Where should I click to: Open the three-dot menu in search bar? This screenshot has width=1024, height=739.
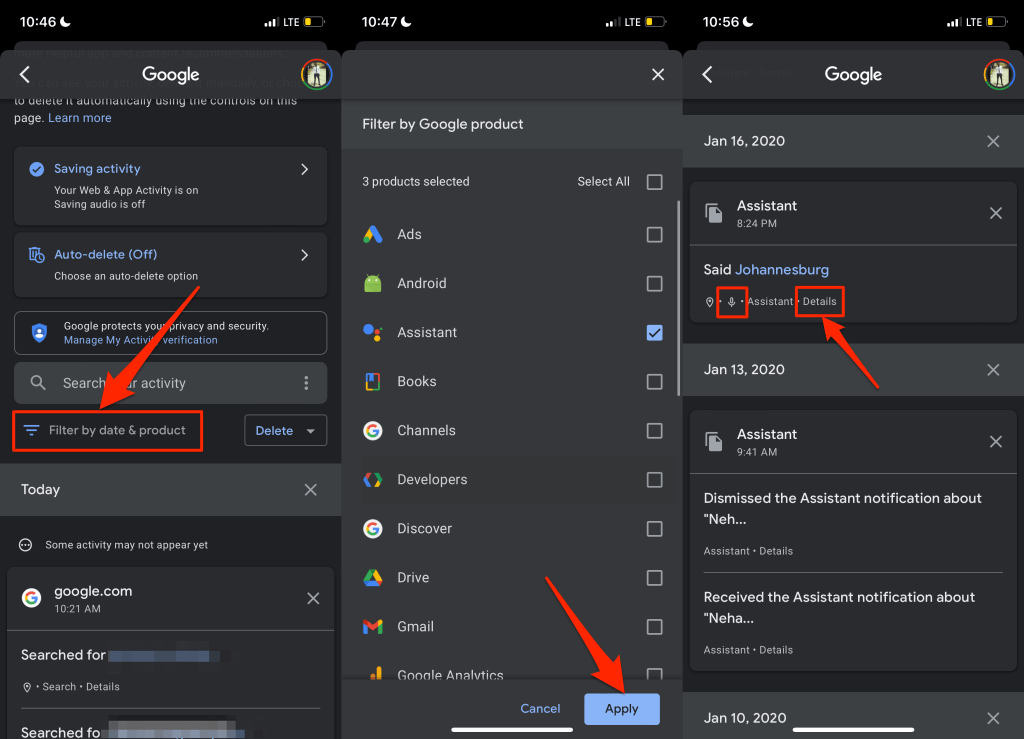pos(306,383)
